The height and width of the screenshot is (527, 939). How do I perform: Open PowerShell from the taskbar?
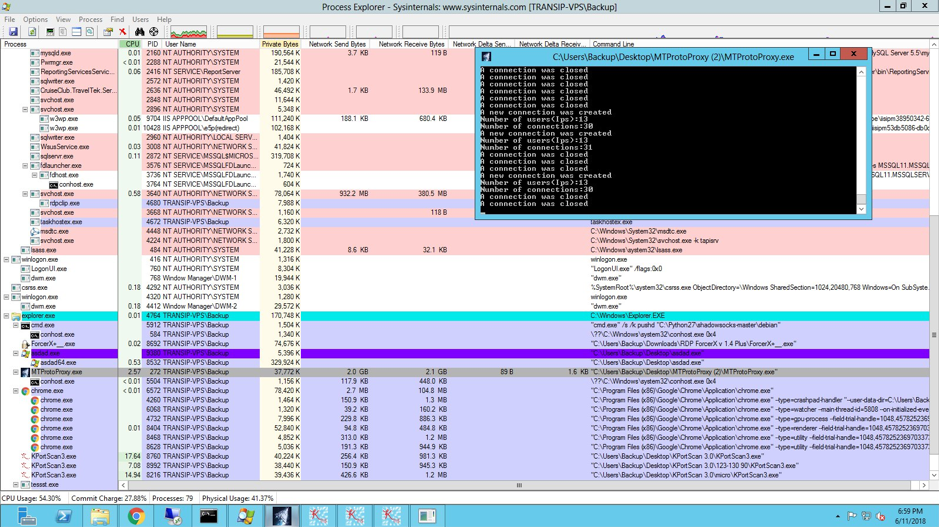click(63, 516)
